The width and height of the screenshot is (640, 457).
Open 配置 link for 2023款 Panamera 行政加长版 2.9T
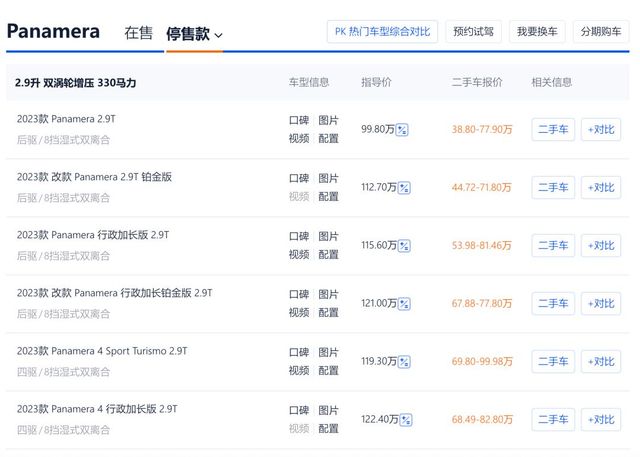point(328,255)
